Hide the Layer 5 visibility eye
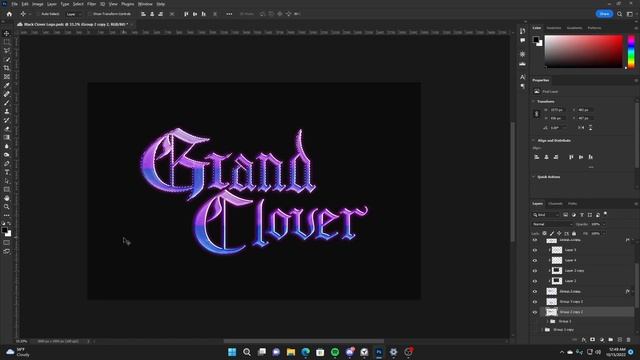The height and width of the screenshot is (360, 640). point(535,250)
